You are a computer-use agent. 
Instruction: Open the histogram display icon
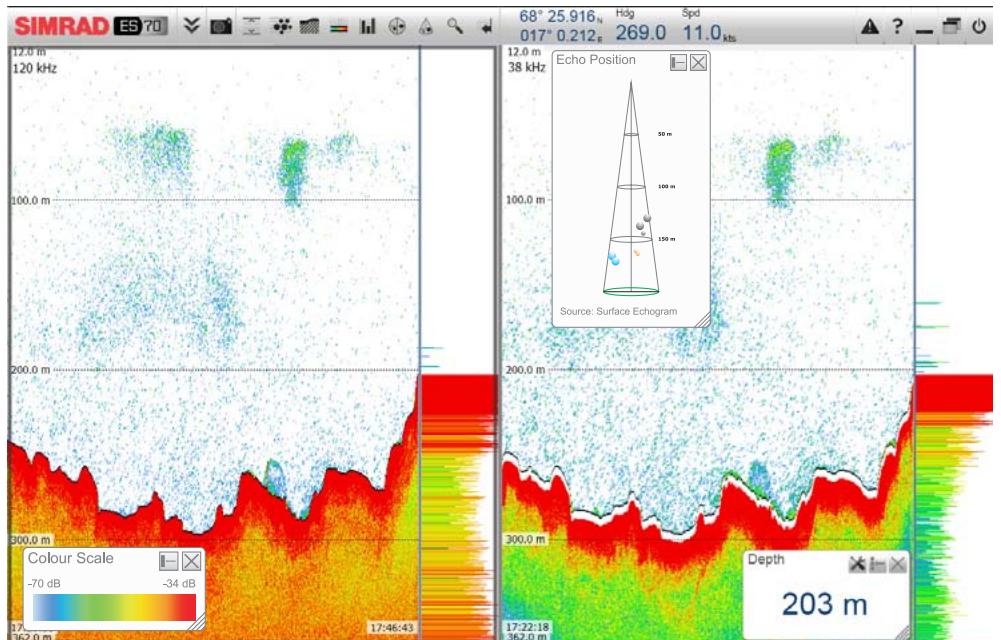click(368, 24)
